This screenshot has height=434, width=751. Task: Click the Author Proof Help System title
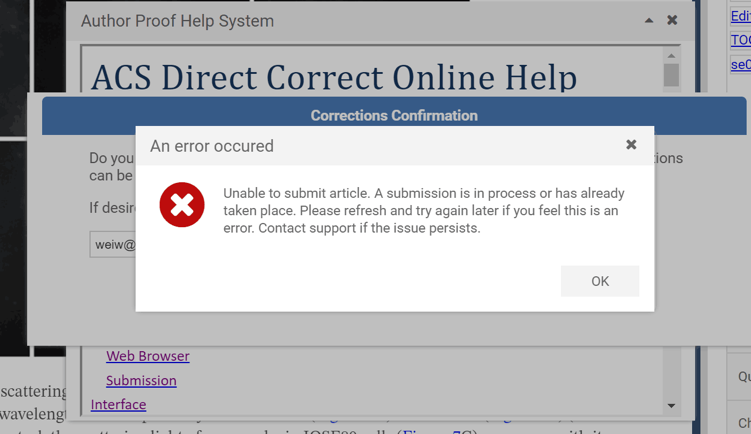point(177,21)
